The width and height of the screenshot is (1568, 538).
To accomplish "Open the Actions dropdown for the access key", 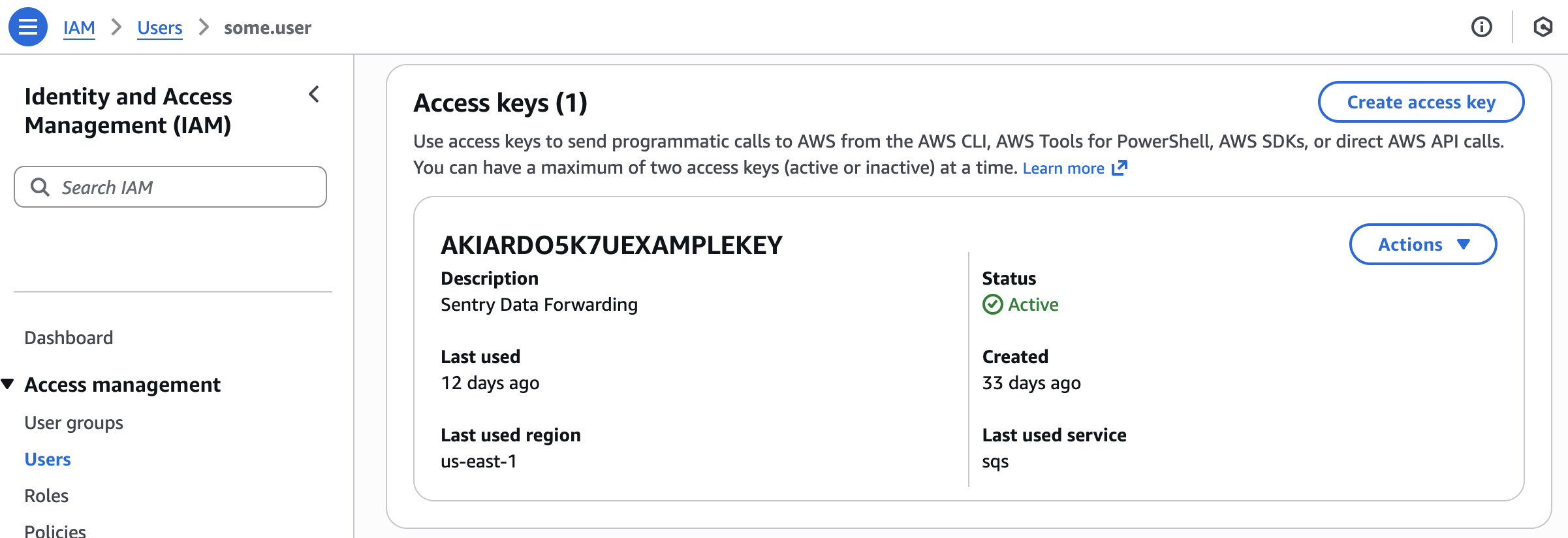I will coord(1422,244).
